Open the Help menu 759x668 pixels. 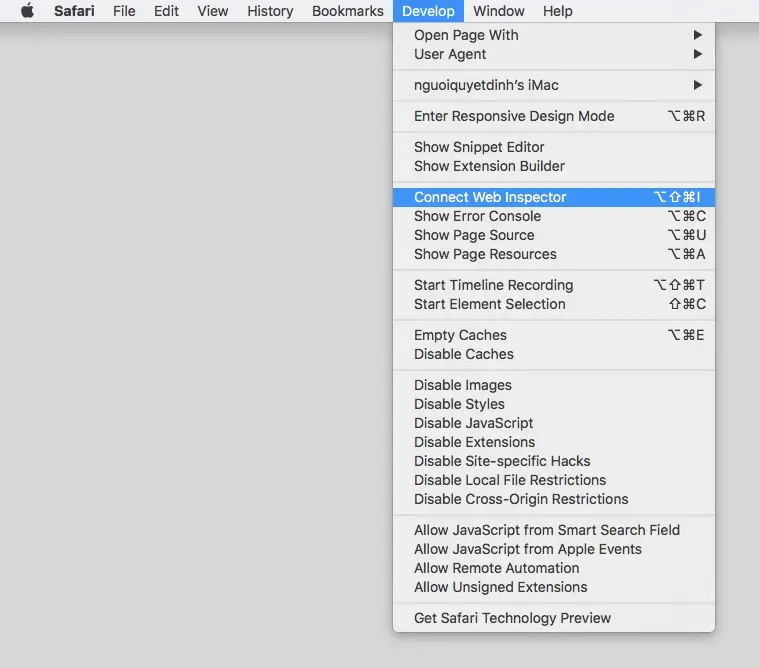point(557,11)
